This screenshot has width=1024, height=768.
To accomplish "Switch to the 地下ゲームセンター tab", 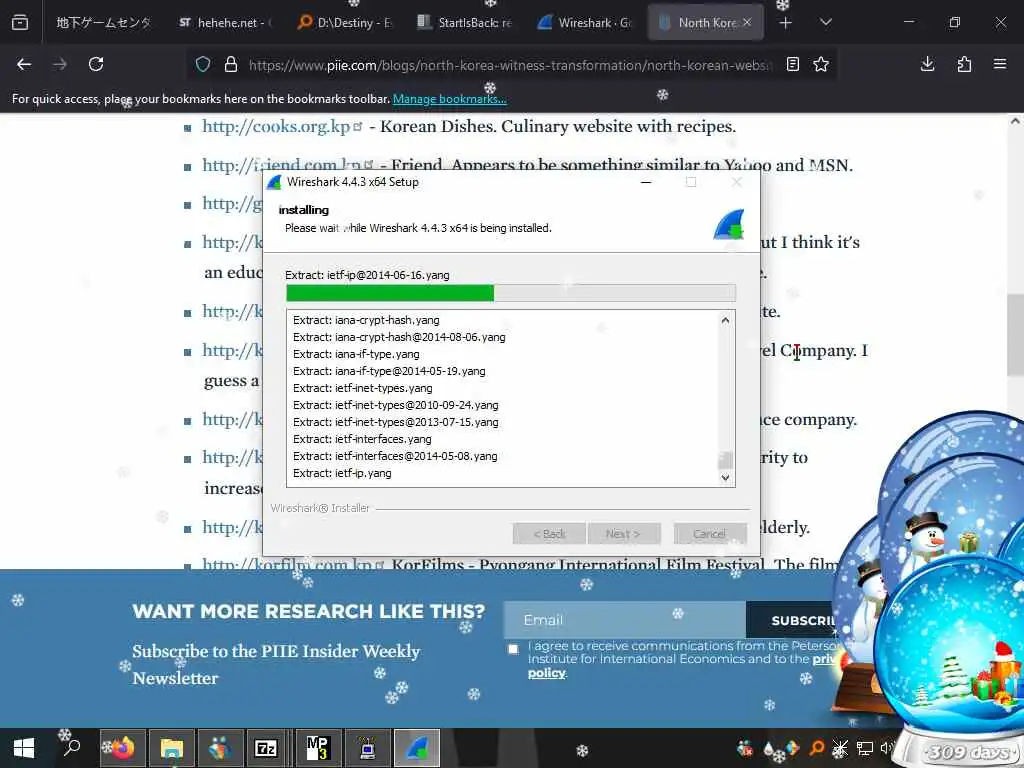I will 103,23.
